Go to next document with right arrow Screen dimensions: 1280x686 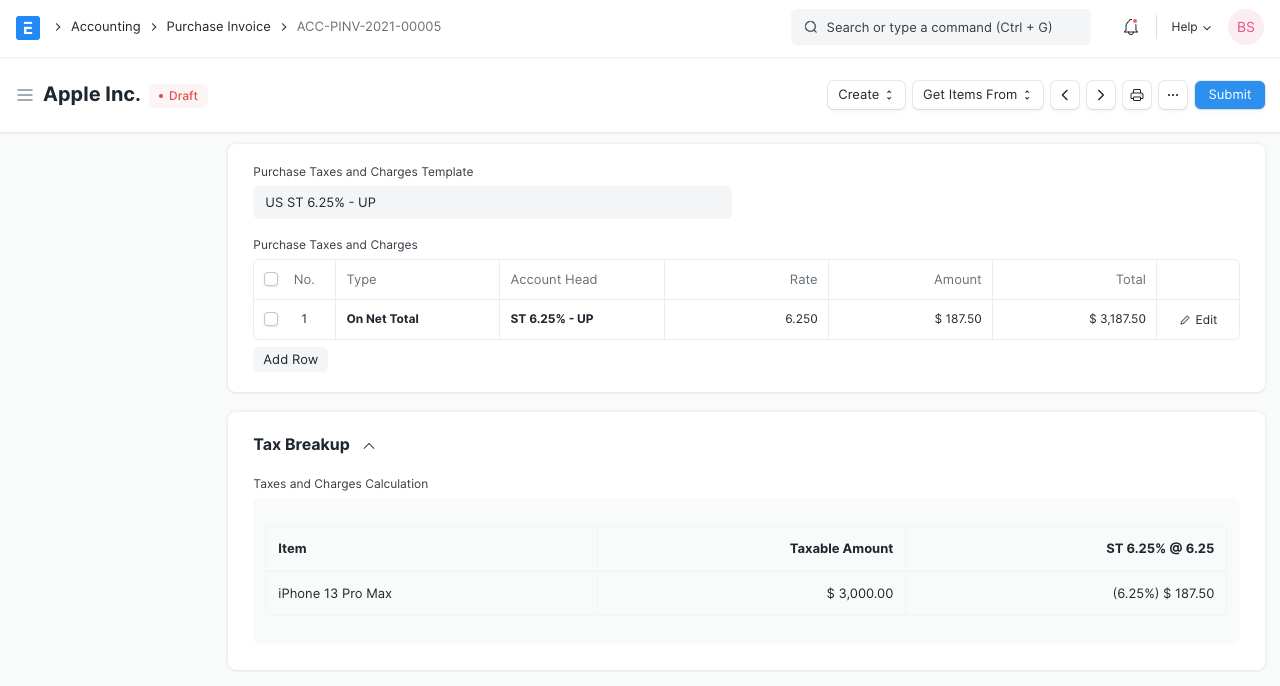[x=1100, y=94]
